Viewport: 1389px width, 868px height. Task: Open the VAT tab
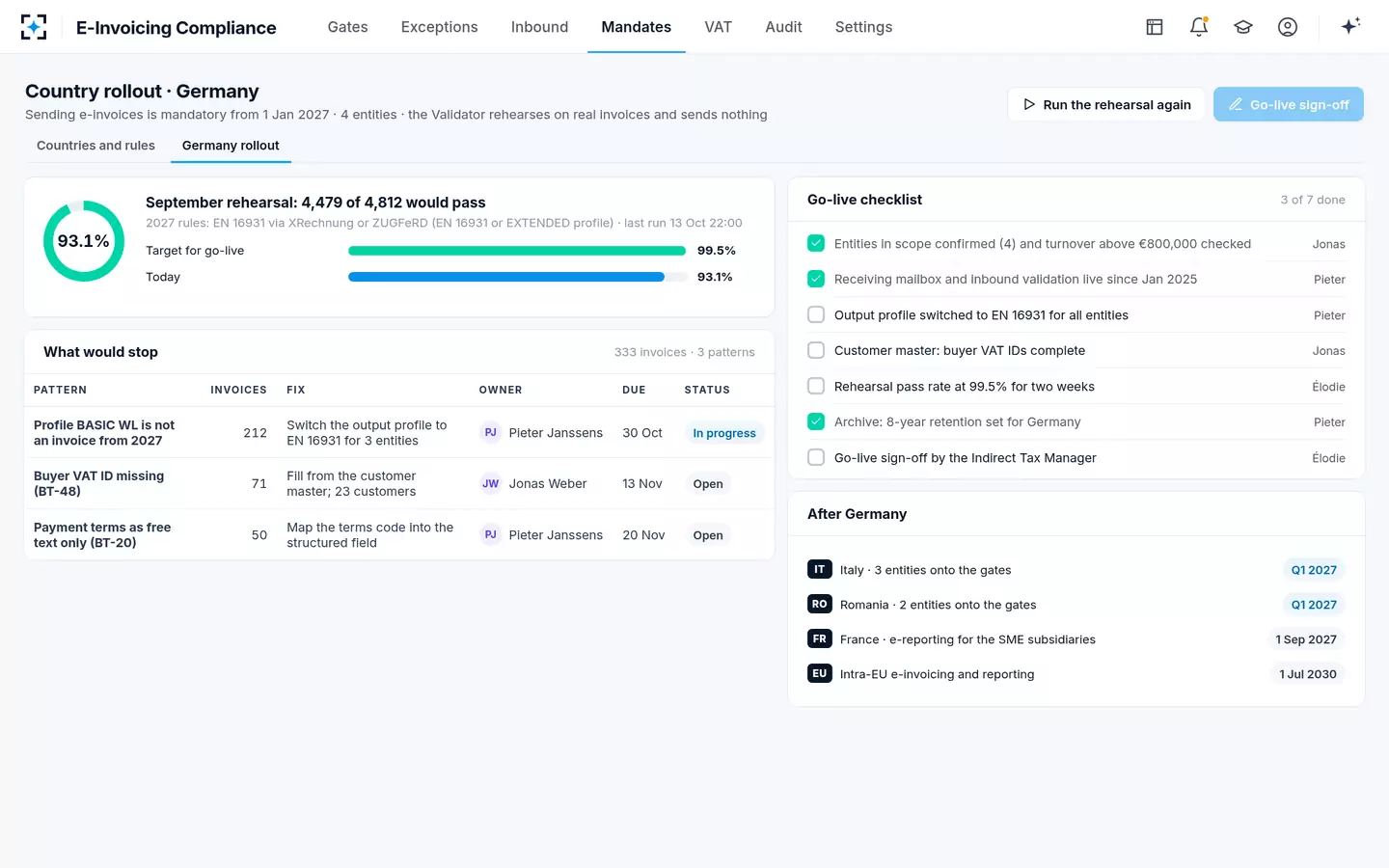(719, 27)
